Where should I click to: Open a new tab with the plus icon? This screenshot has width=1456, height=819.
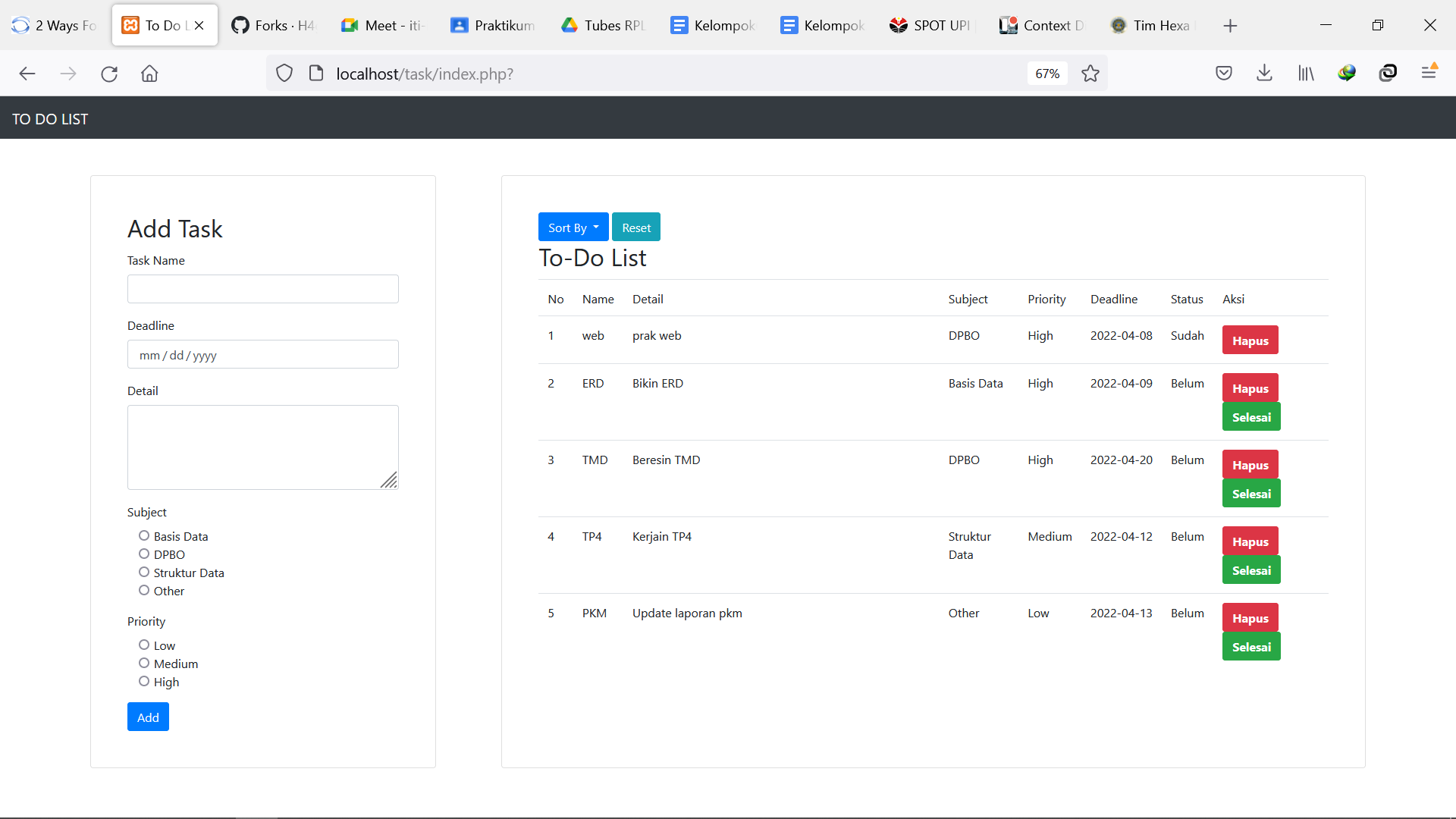tap(1229, 25)
